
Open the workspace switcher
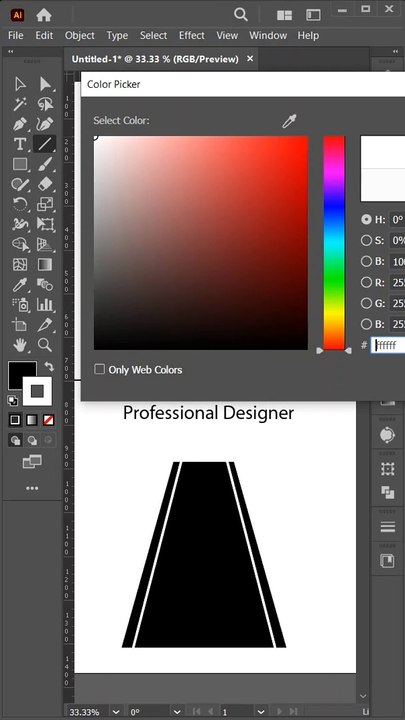point(313,15)
